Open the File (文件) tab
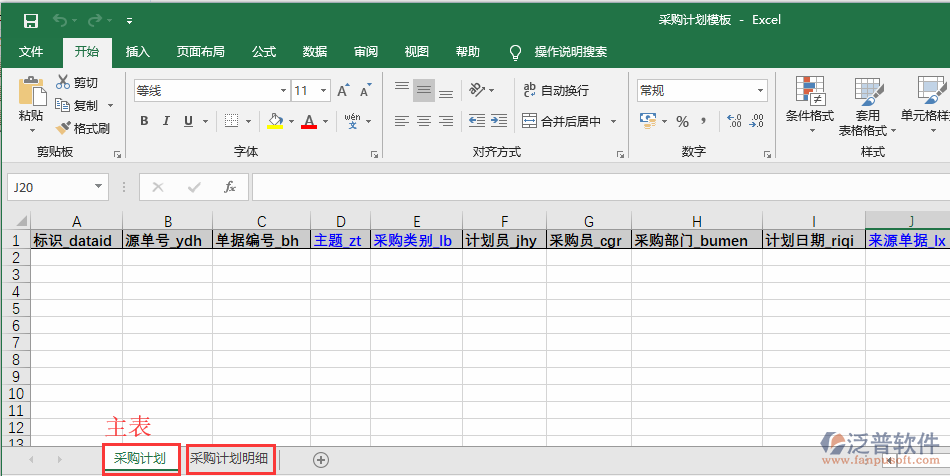950x476 pixels. 31,52
